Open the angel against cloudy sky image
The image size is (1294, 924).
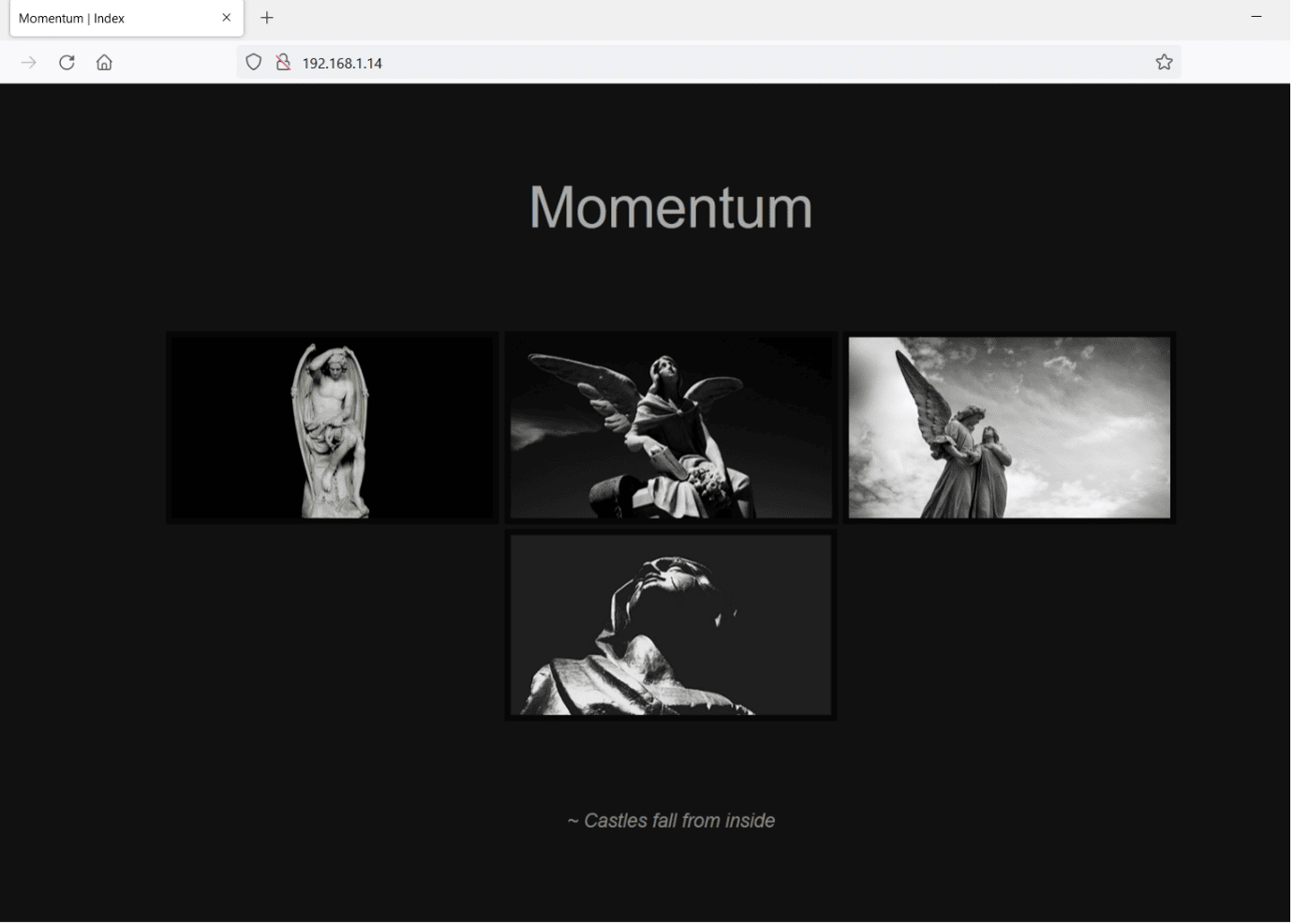1009,427
